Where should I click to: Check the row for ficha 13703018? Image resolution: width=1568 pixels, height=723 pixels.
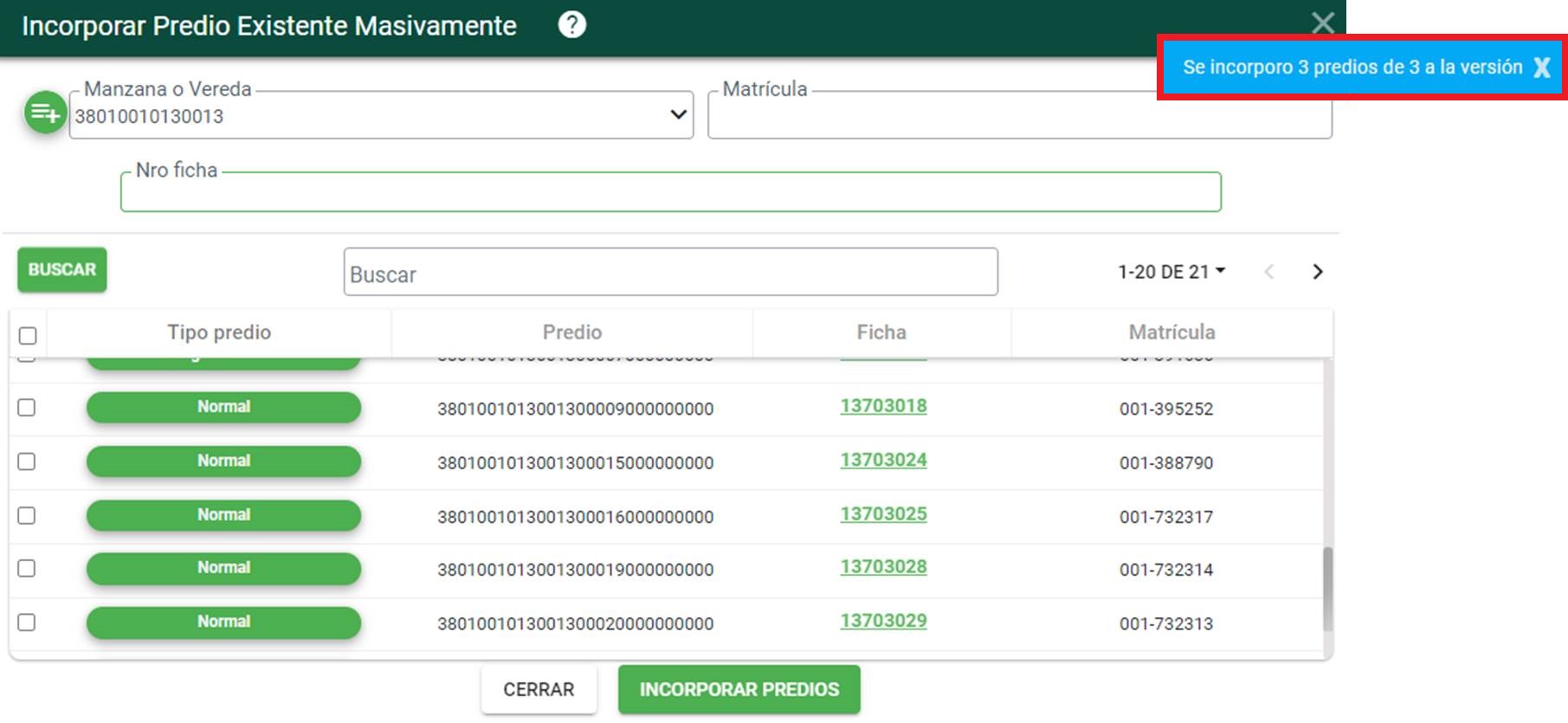[27, 408]
